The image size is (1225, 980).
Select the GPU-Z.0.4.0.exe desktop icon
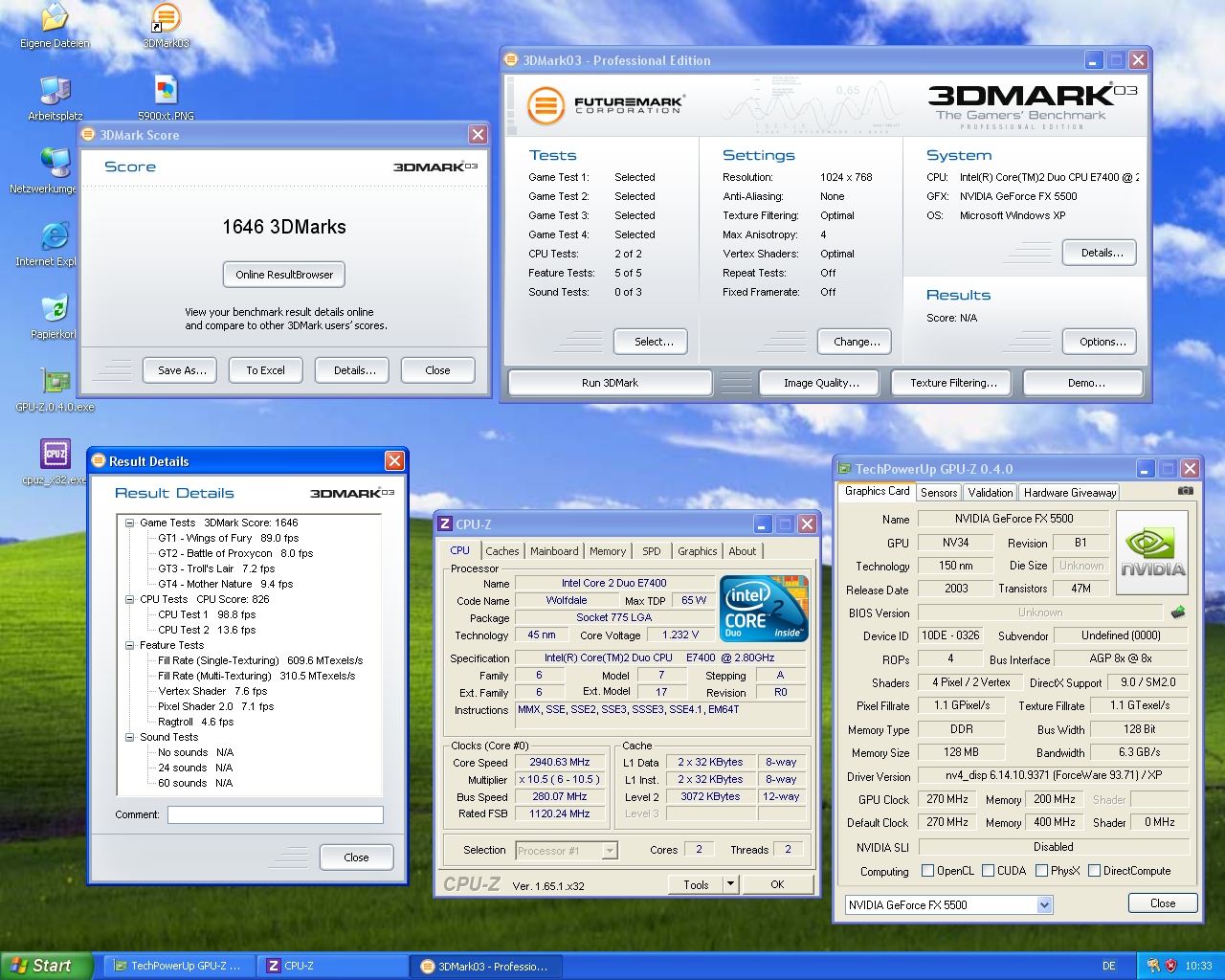(x=55, y=390)
